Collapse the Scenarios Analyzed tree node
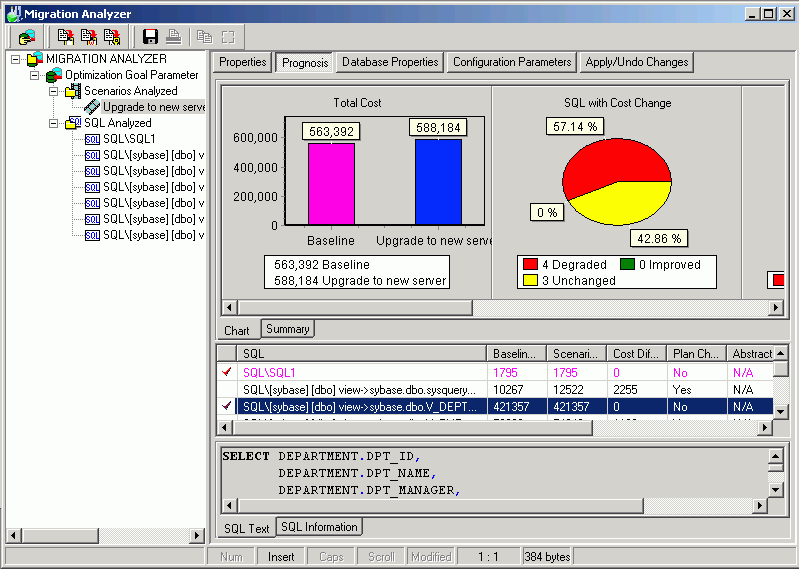This screenshot has height=569, width=799. tap(54, 91)
